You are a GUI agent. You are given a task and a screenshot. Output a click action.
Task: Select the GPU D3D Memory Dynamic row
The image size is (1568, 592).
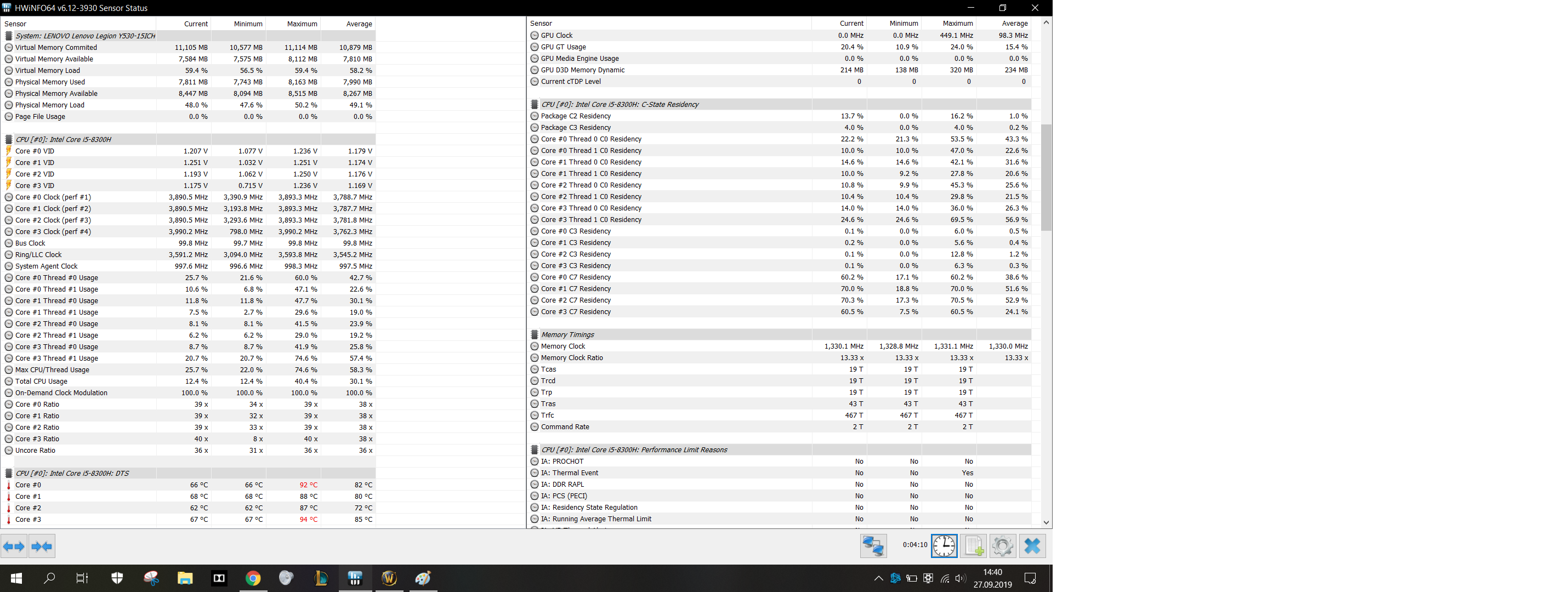click(780, 70)
